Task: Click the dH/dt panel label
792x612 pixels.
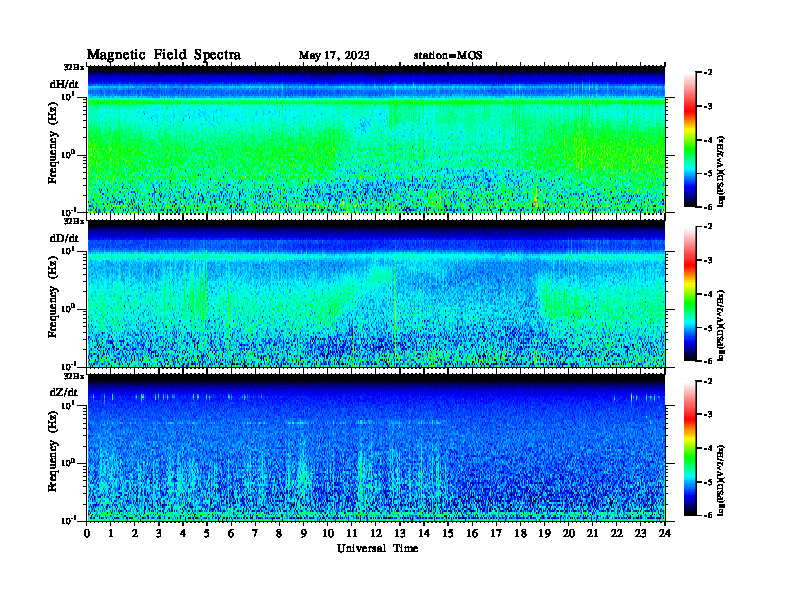Action: pos(64,84)
